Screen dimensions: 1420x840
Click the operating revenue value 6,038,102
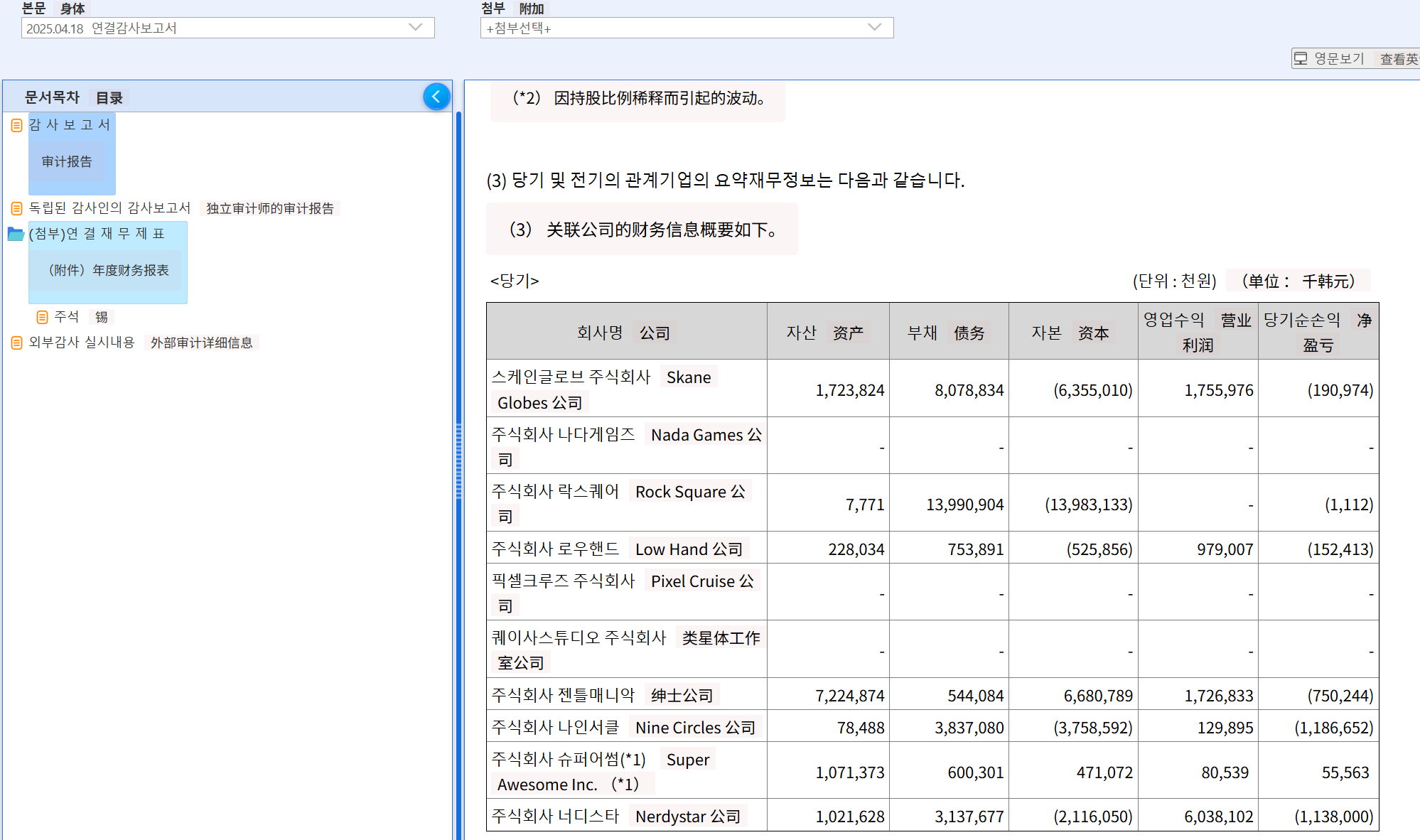[x=1218, y=817]
